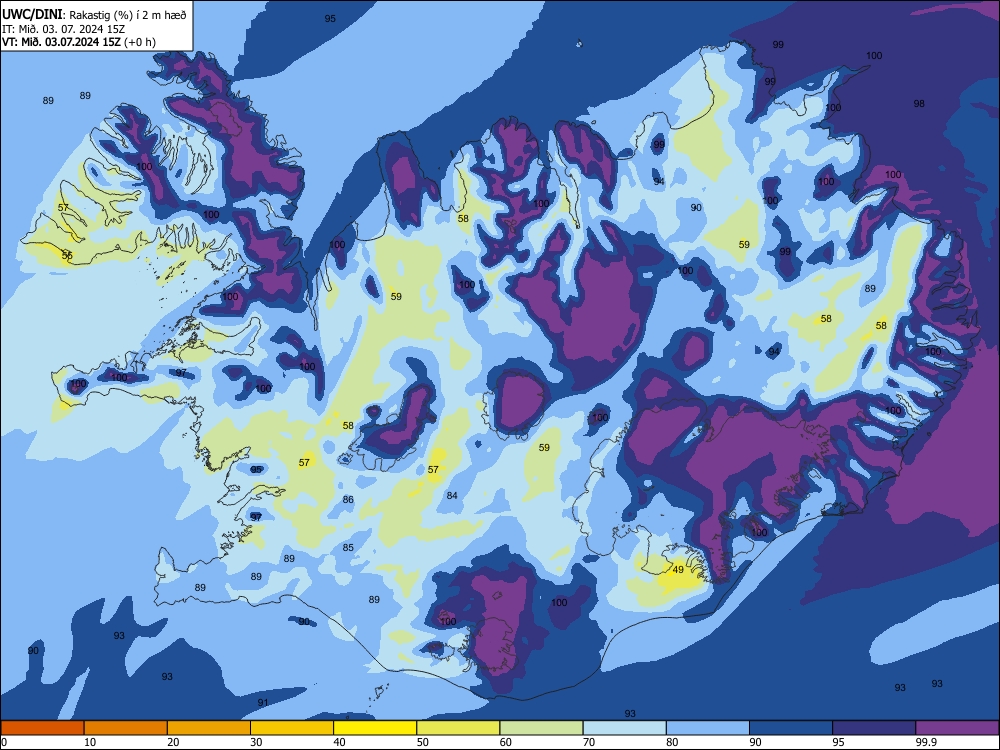Screen dimensions: 1000x750
Task: Select the 40–50 bright yellow legend swatch
Action: point(375,728)
